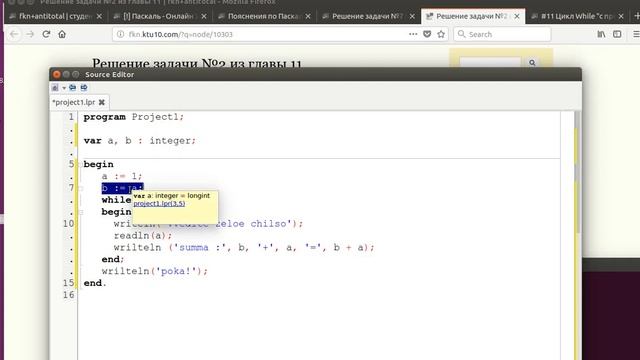Image resolution: width=640 pixels, height=360 pixels.
Task: Collapse the fold marker beside the inner begin
Action: (x=80, y=212)
